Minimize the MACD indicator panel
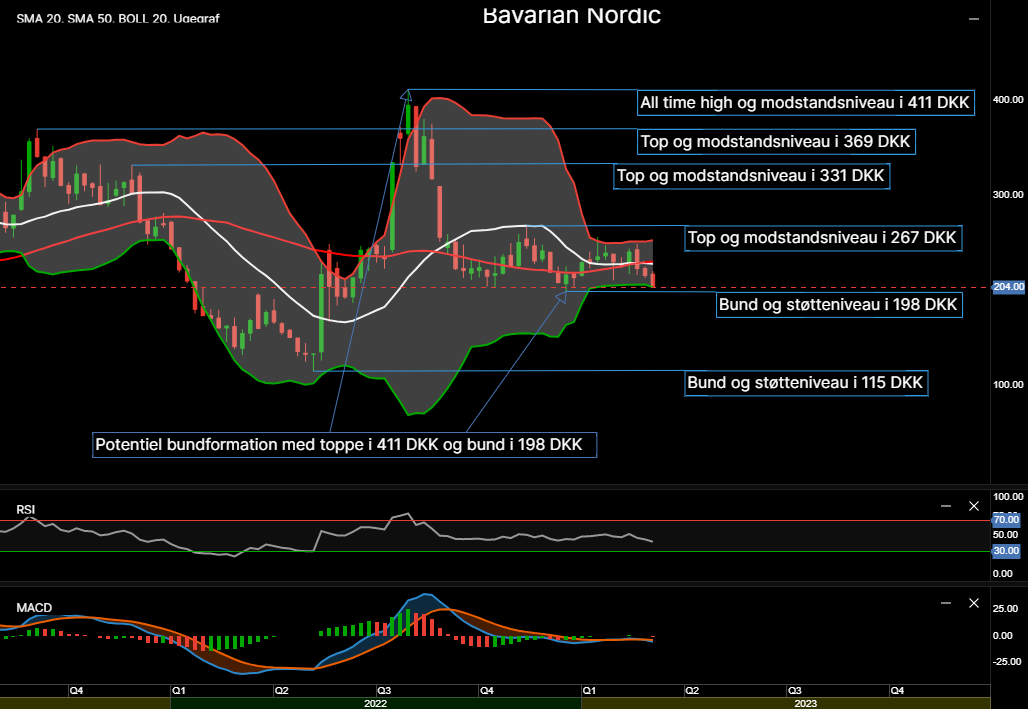 click(945, 603)
